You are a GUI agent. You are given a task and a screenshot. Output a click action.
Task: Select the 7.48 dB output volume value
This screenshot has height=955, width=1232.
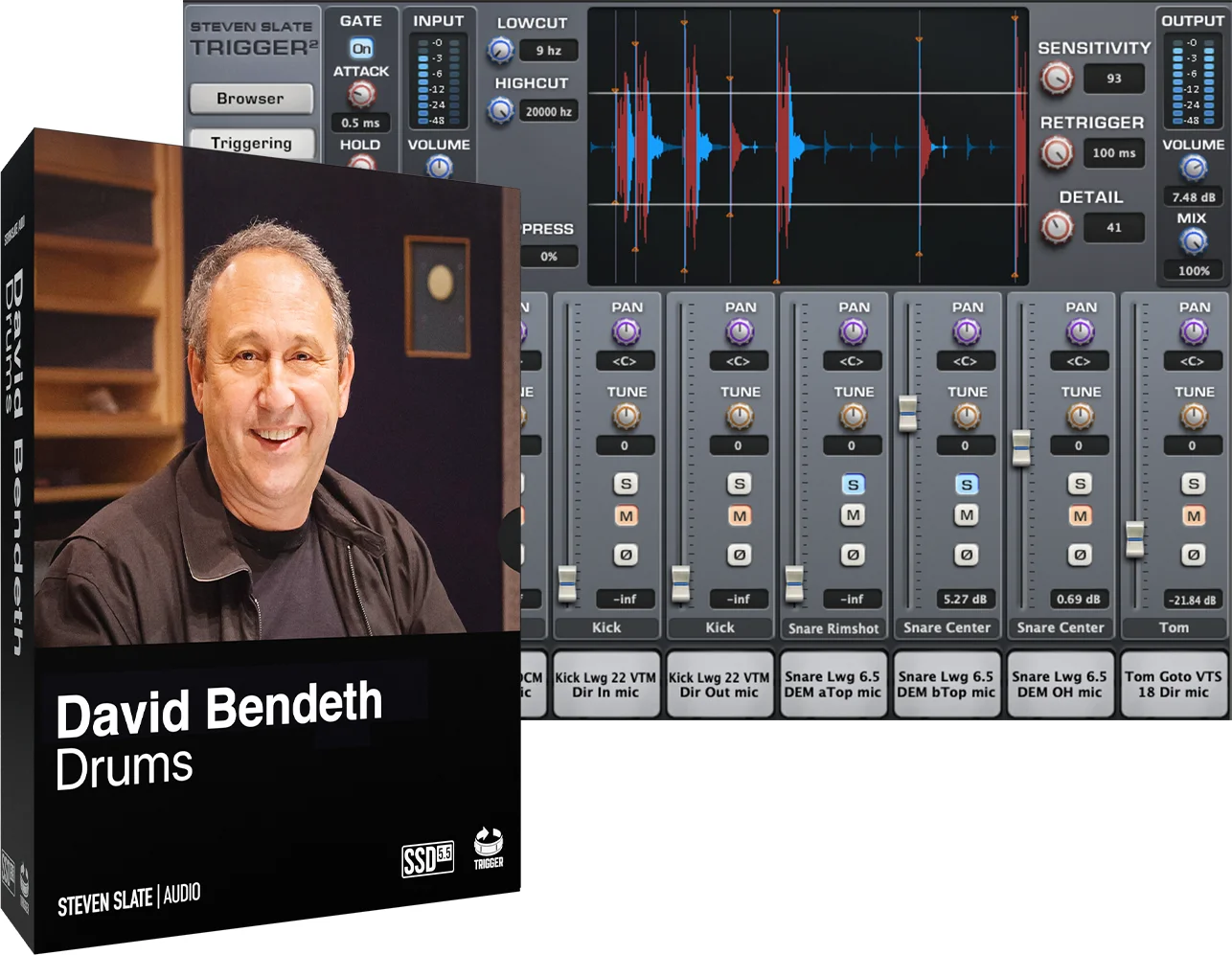coord(1194,196)
